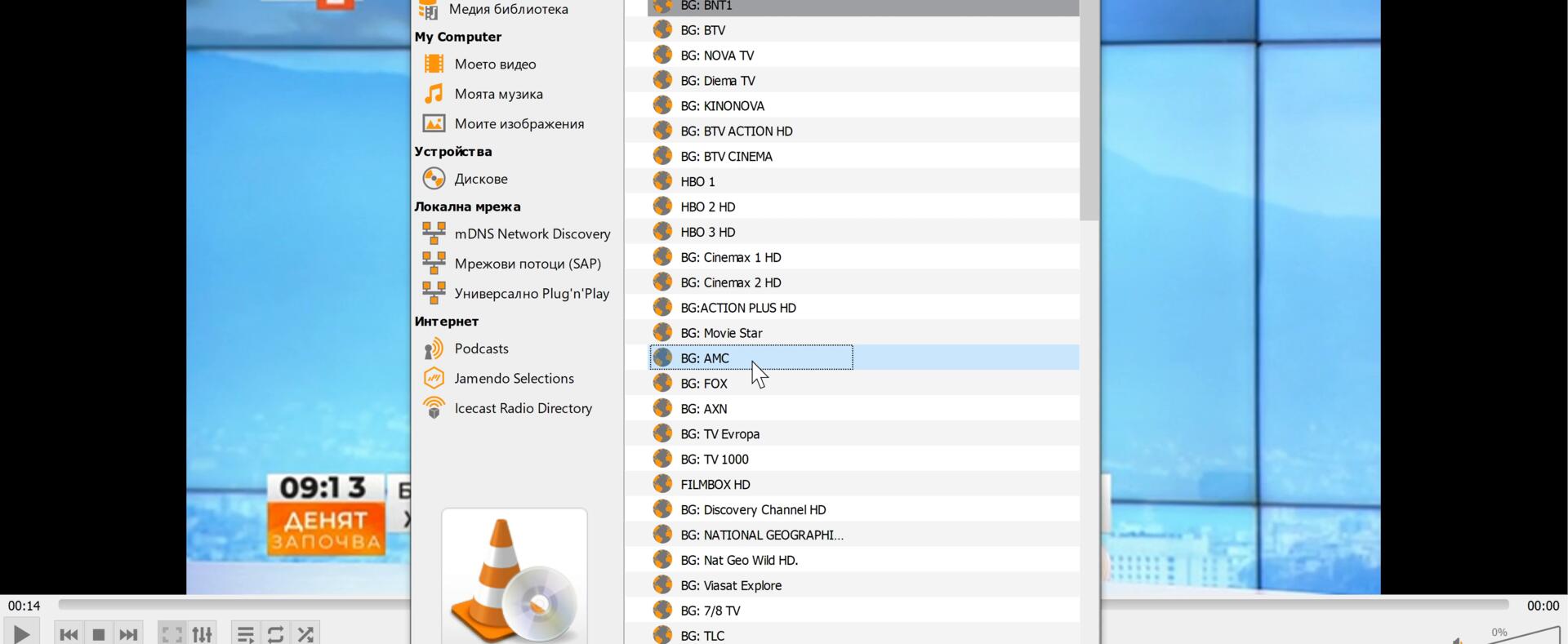Viewport: 1568px width, 644px height.
Task: Stop the current playback
Action: point(99,634)
